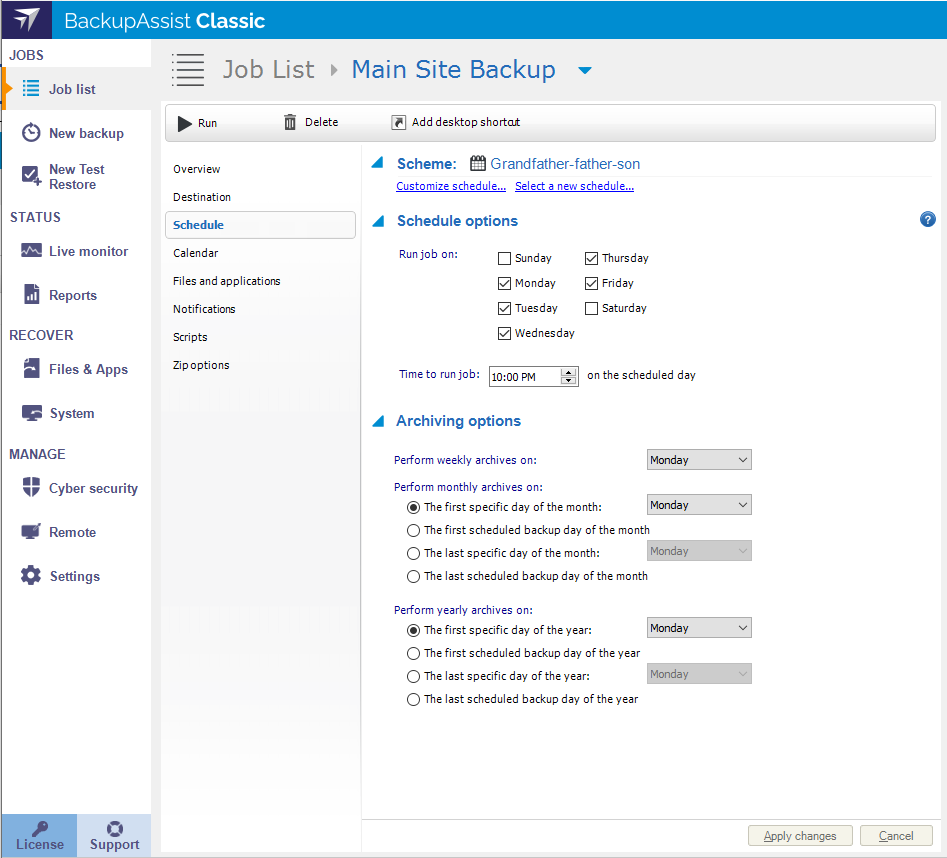Uncheck the Friday checkbox
Image resolution: width=947 pixels, height=858 pixels.
tap(592, 283)
